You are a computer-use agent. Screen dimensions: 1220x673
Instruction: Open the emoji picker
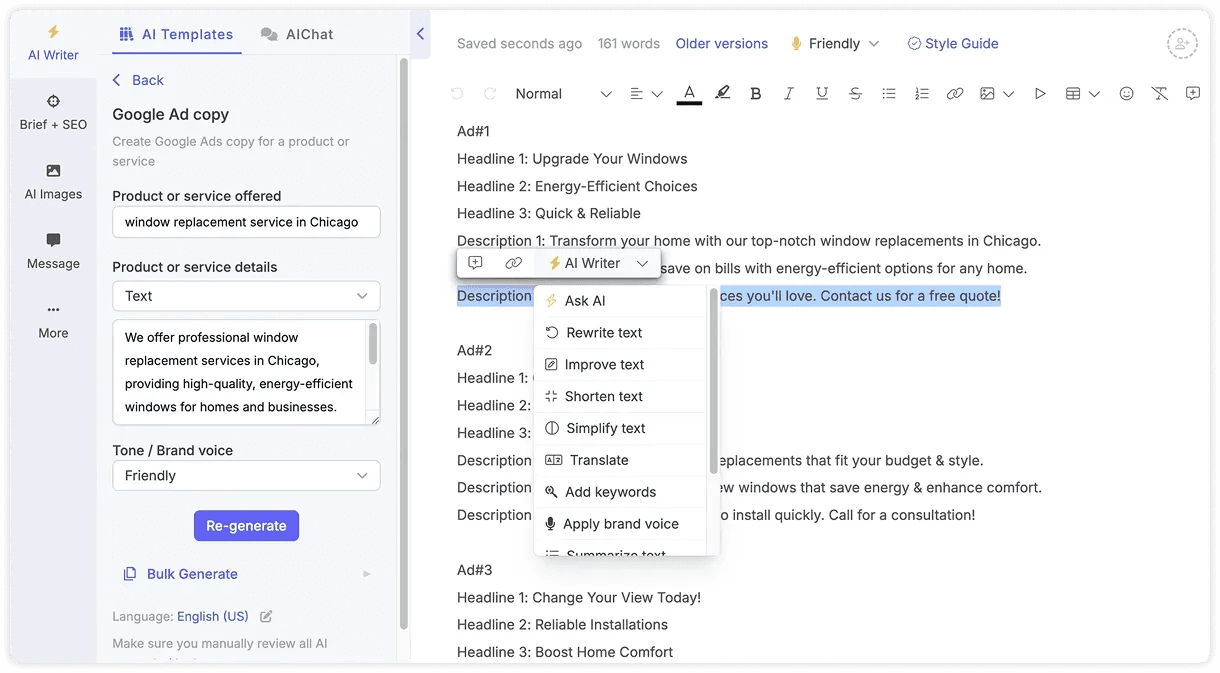[1126, 94]
